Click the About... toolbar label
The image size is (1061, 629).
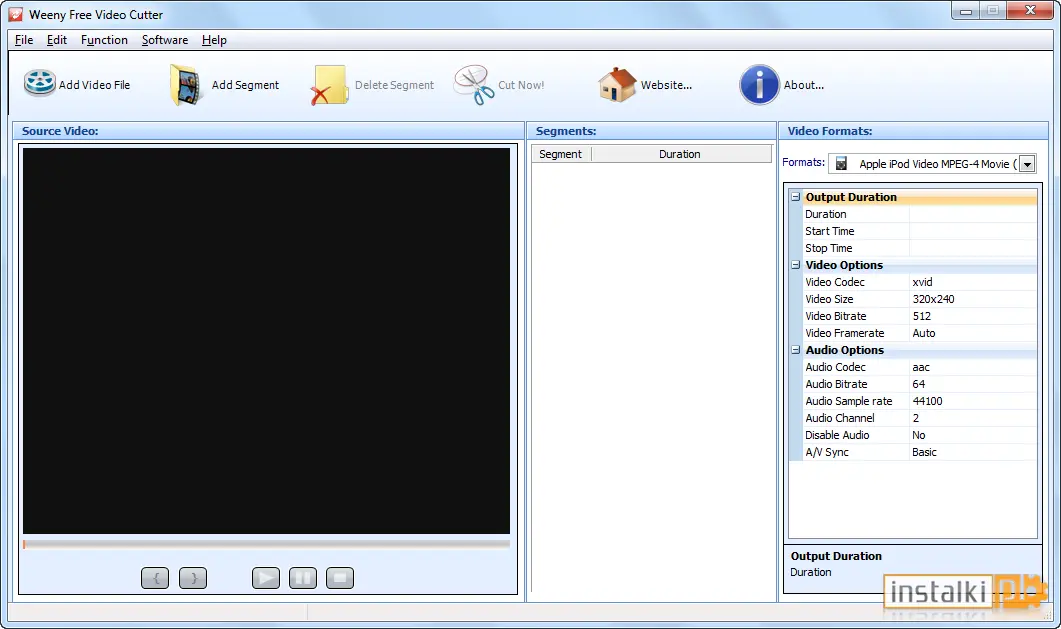(804, 85)
